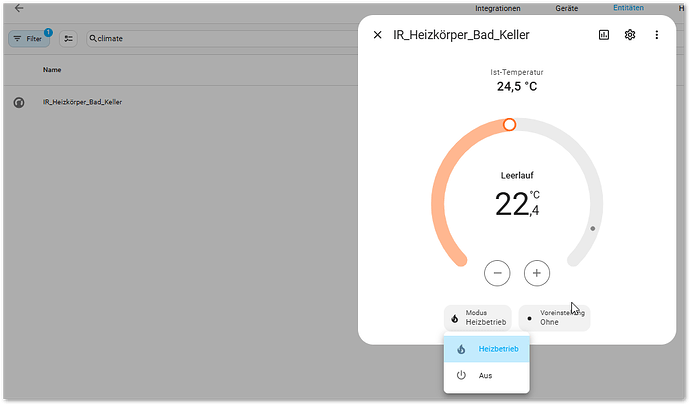690x404 pixels.
Task: Click the list options icon beside Filter
Action: tap(68, 38)
